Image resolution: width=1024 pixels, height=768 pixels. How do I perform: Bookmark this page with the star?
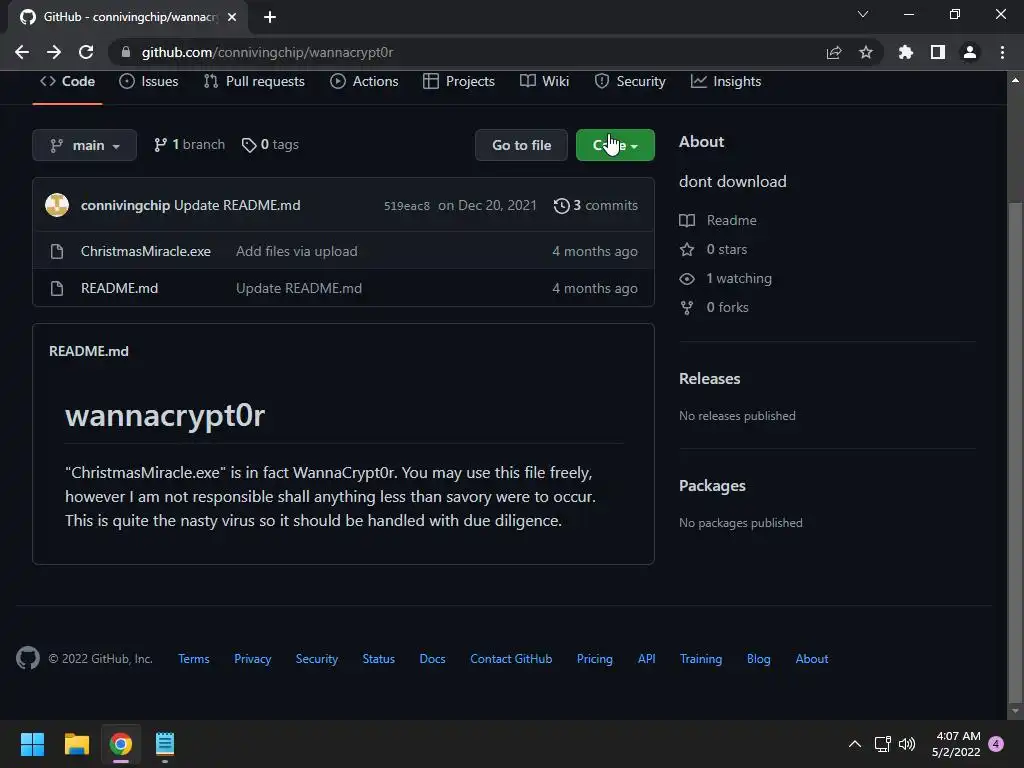865,52
